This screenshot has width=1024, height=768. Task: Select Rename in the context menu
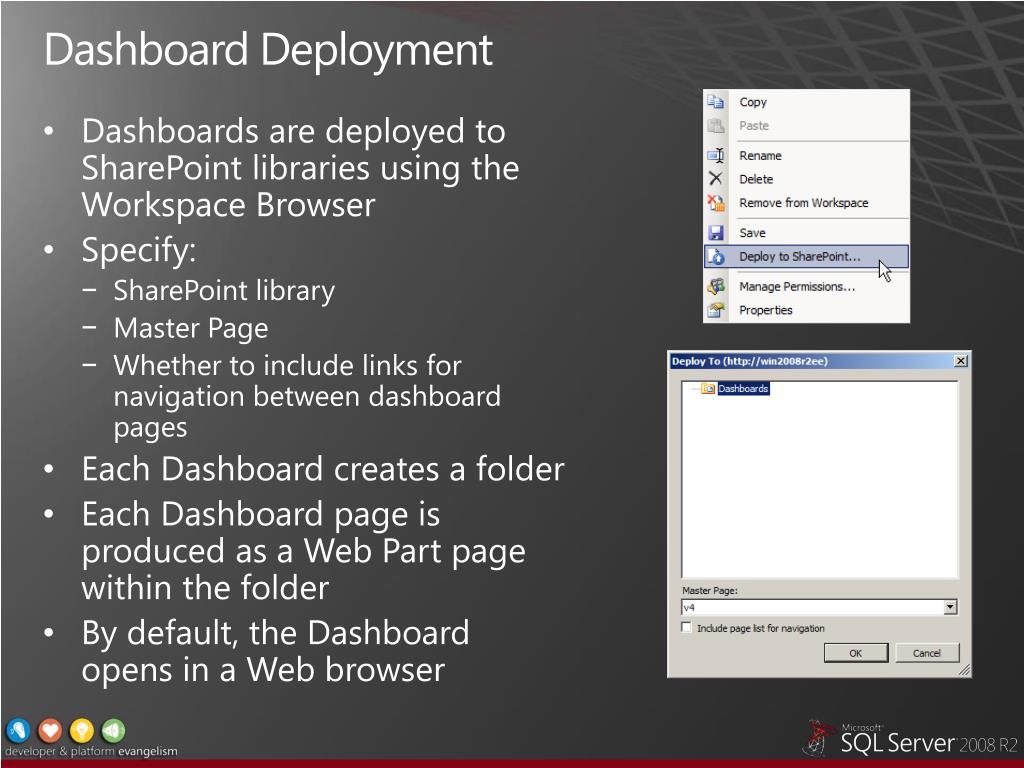[x=807, y=155]
